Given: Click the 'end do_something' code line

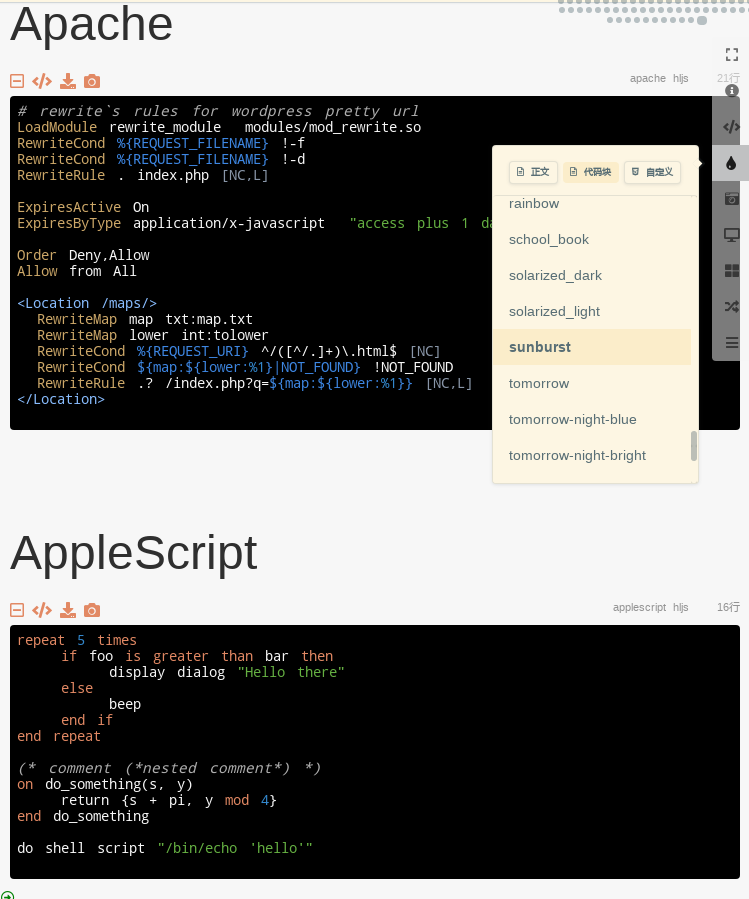Looking at the screenshot, I should click(x=83, y=816).
